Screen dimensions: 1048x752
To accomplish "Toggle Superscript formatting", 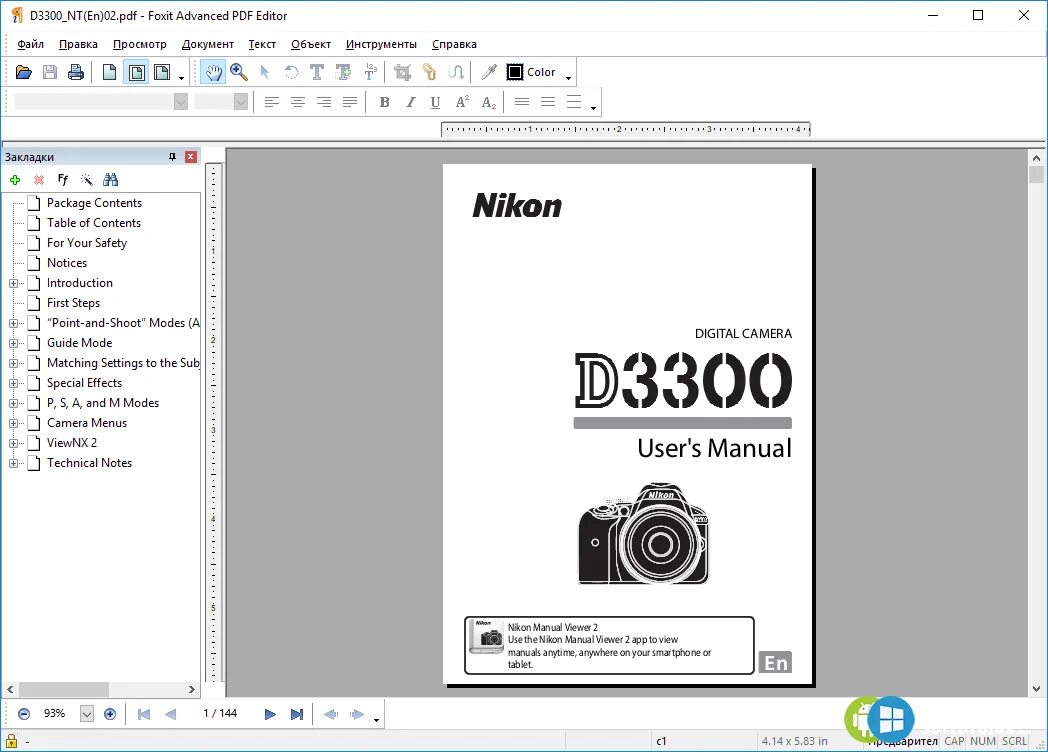I will (462, 102).
